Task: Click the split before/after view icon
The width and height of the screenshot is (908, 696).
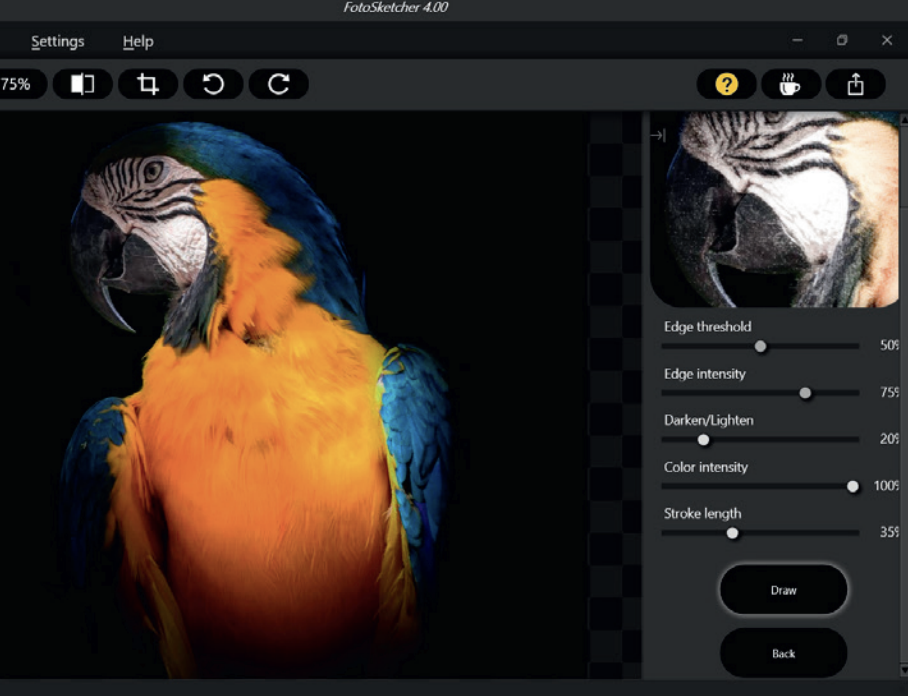Action: coord(82,85)
